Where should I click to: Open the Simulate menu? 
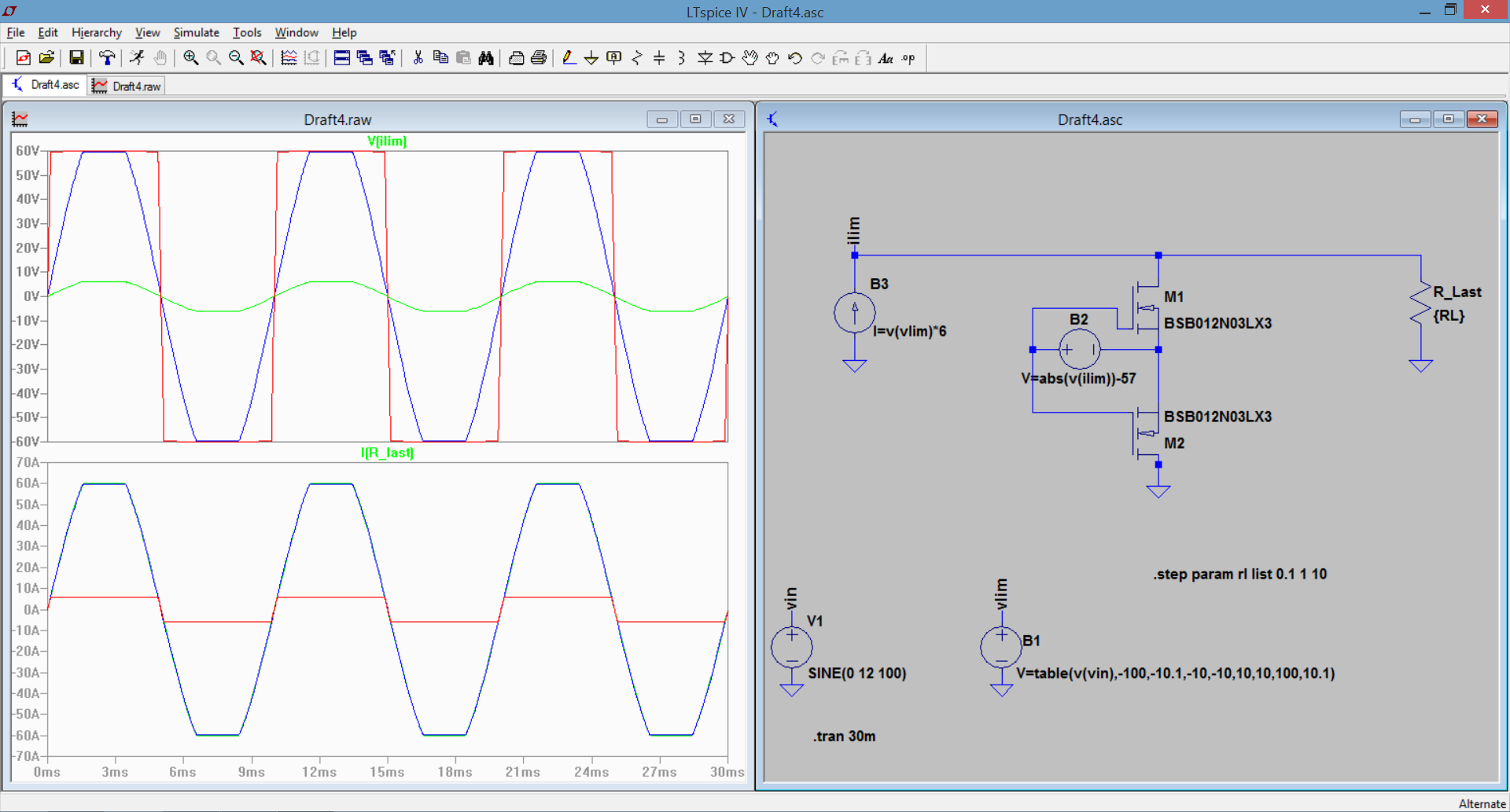tap(196, 32)
